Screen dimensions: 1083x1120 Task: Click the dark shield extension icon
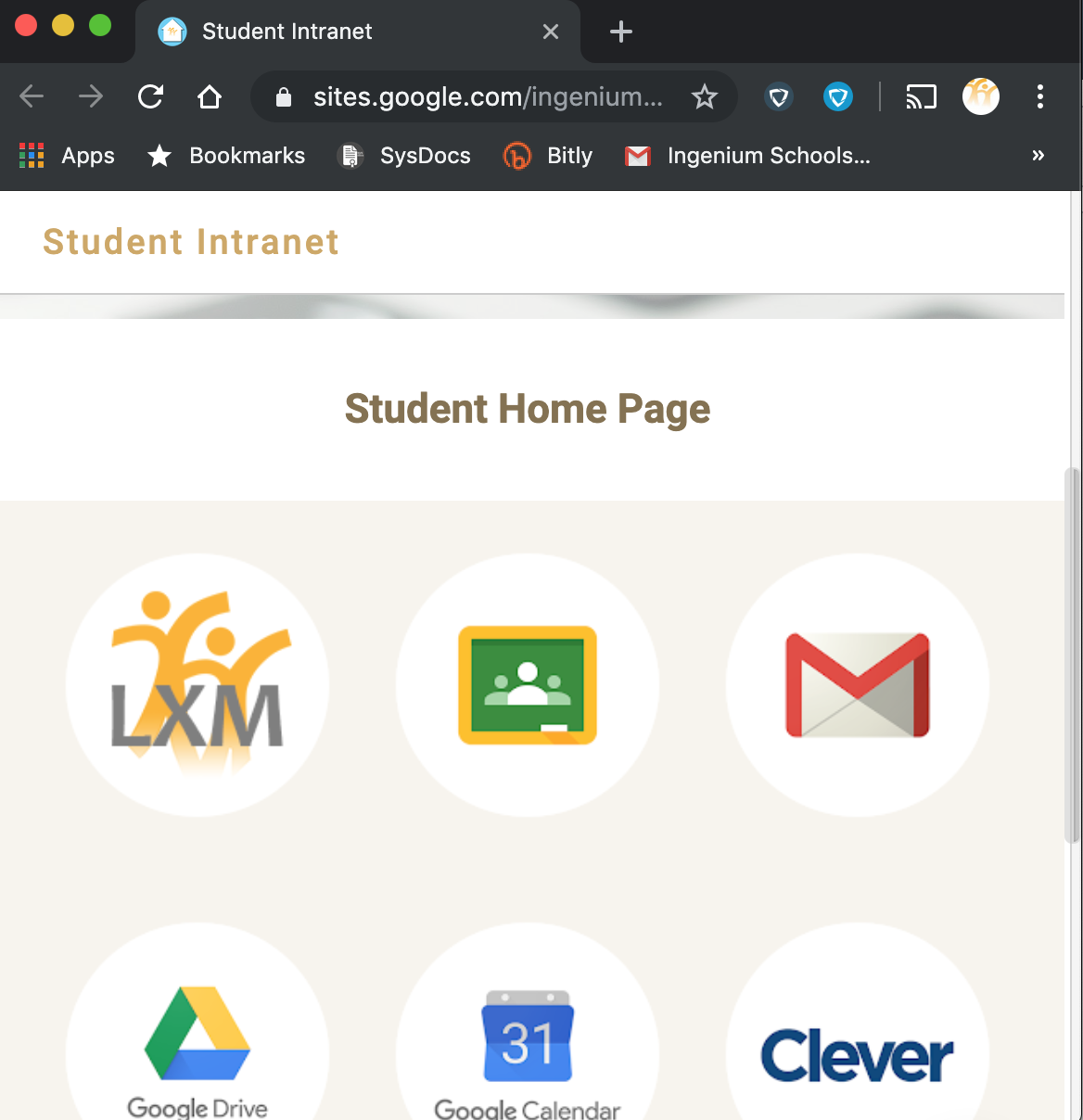click(x=779, y=96)
